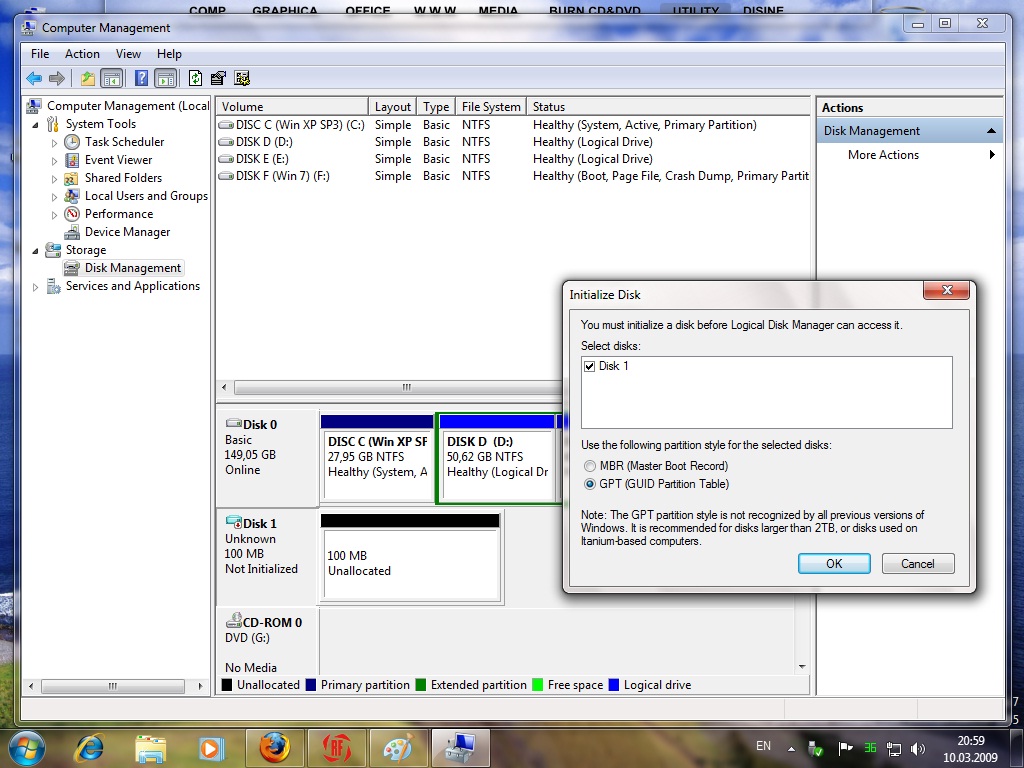The width and height of the screenshot is (1024, 768).
Task: Select DISK F (Win 7) volume row
Action: pos(513,176)
